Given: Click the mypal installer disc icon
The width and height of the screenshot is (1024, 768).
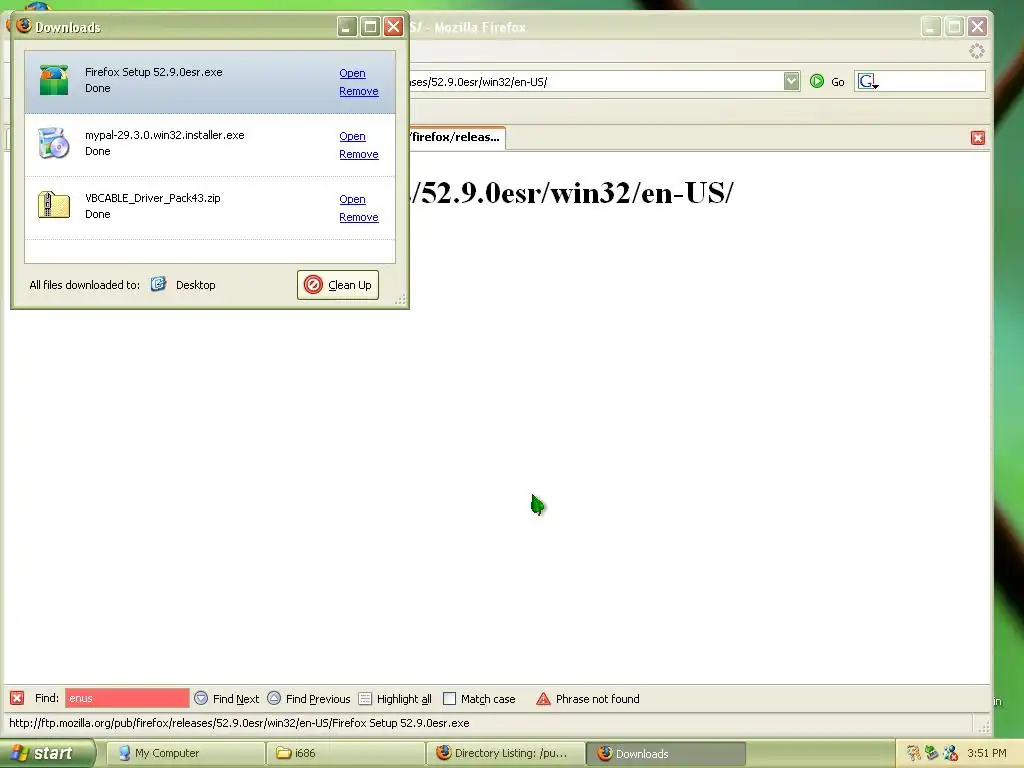Looking at the screenshot, I should tap(54, 144).
